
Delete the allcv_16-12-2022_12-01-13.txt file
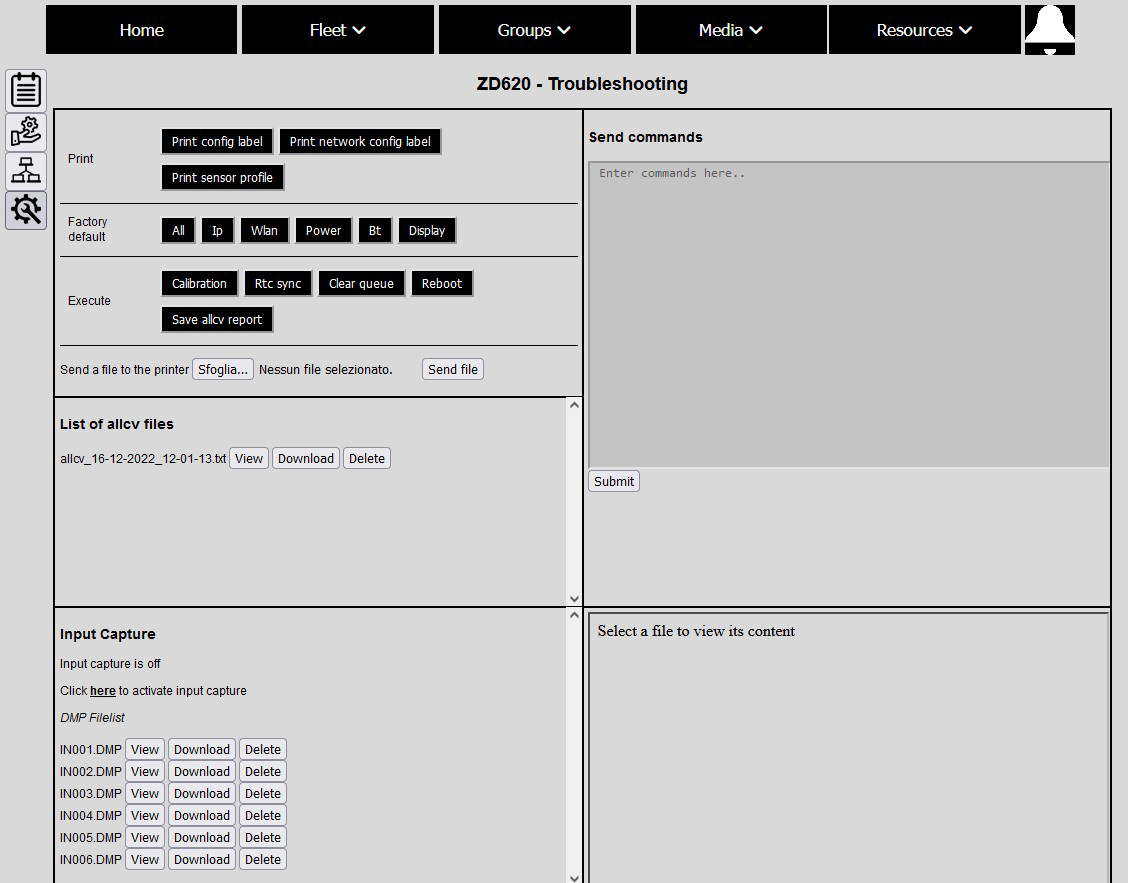(x=367, y=458)
